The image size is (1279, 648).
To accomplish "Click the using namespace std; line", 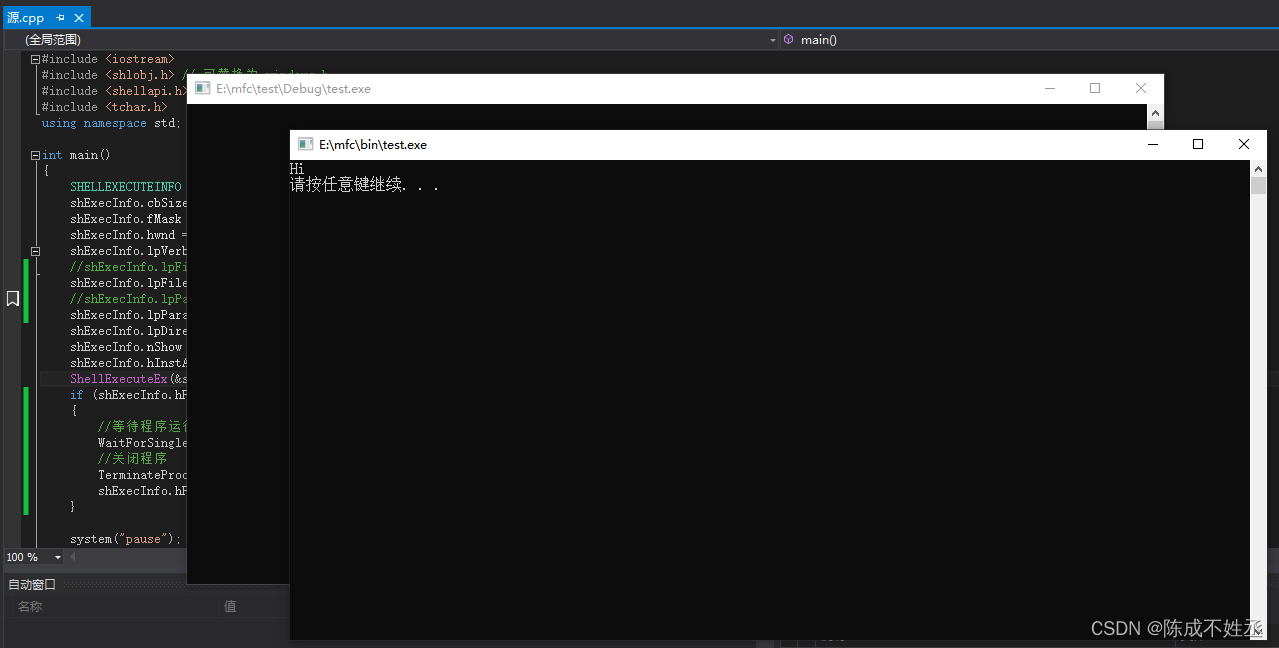I will (x=111, y=123).
